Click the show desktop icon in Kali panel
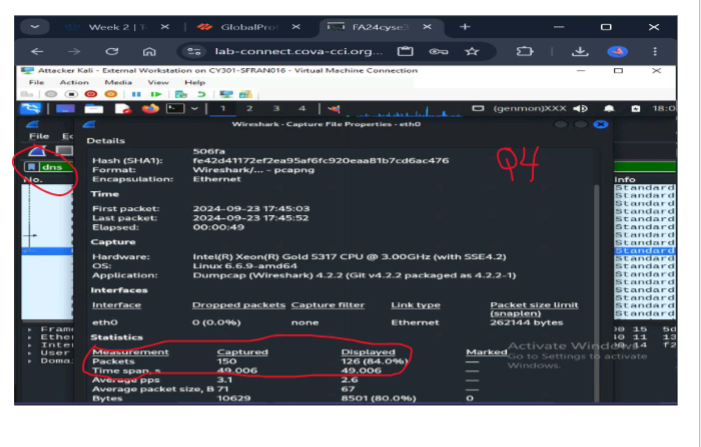 coord(65,109)
